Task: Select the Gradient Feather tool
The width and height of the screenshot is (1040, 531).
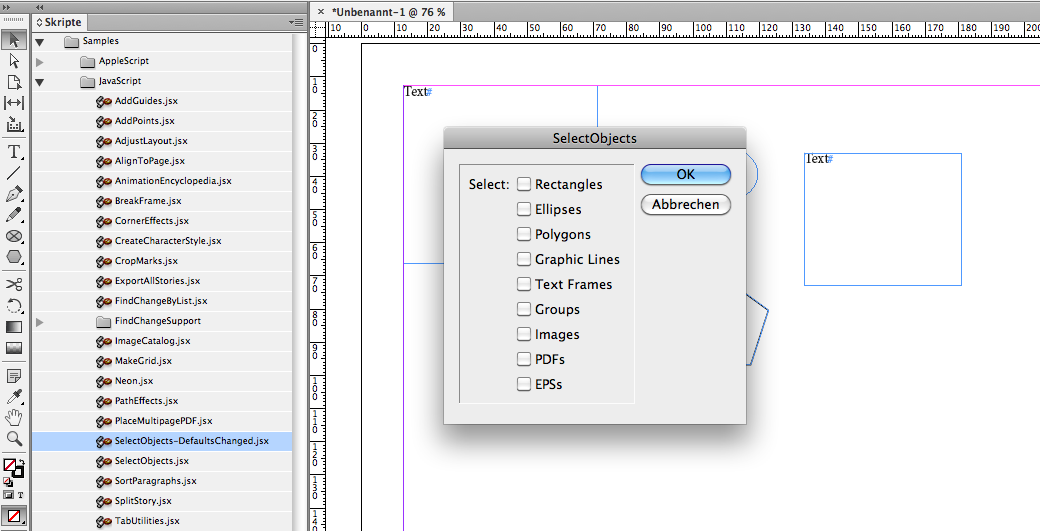Action: pos(14,348)
